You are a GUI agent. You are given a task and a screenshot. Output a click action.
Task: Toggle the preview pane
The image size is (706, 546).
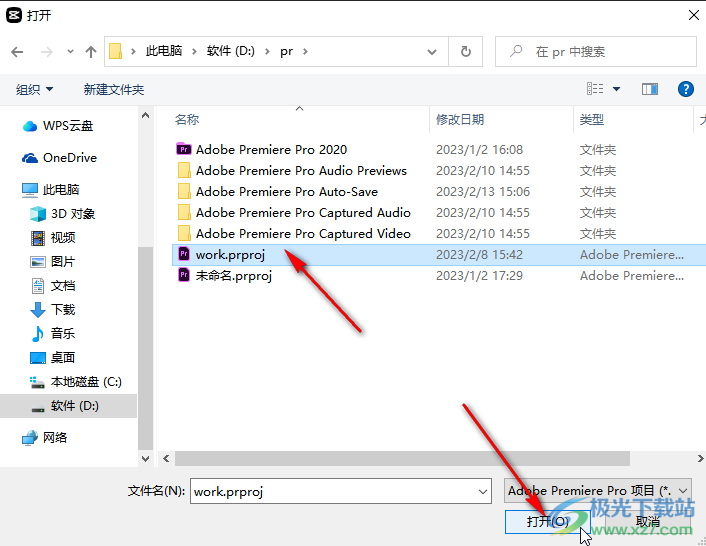point(650,89)
